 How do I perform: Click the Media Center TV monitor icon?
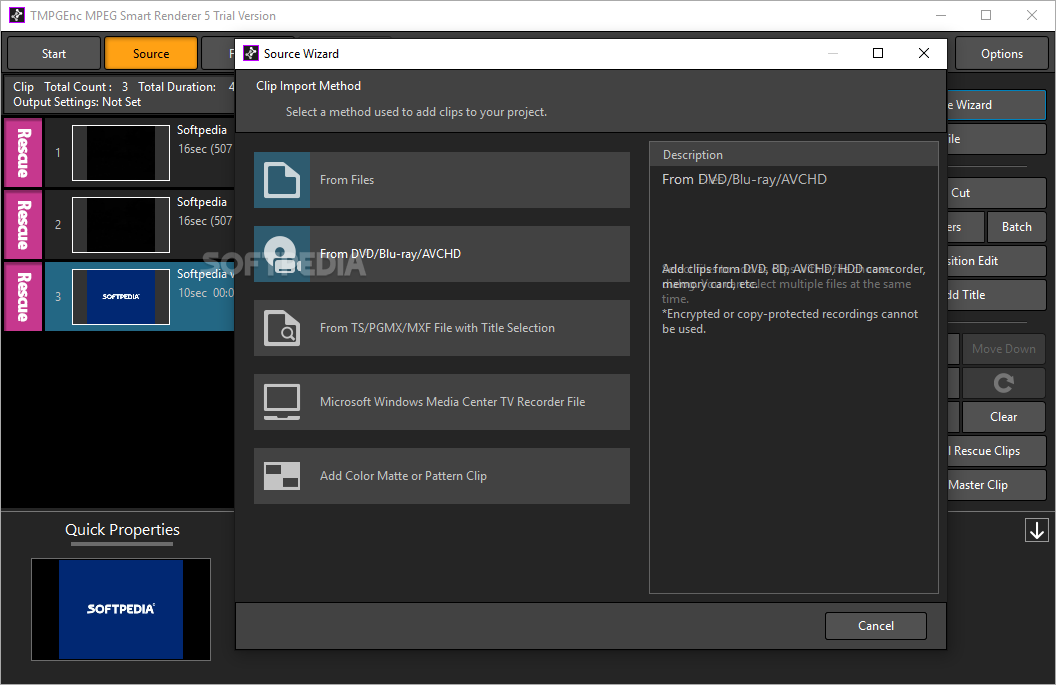(x=282, y=402)
